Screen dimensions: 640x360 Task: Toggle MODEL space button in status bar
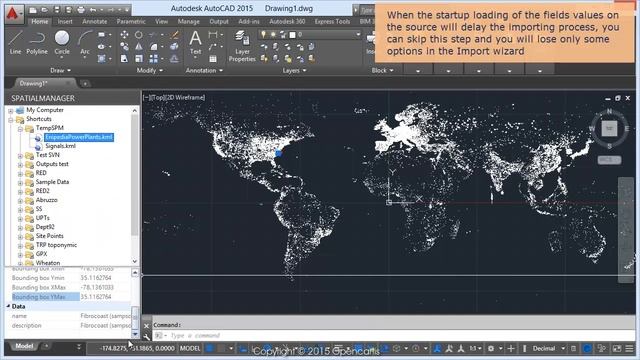click(x=190, y=348)
